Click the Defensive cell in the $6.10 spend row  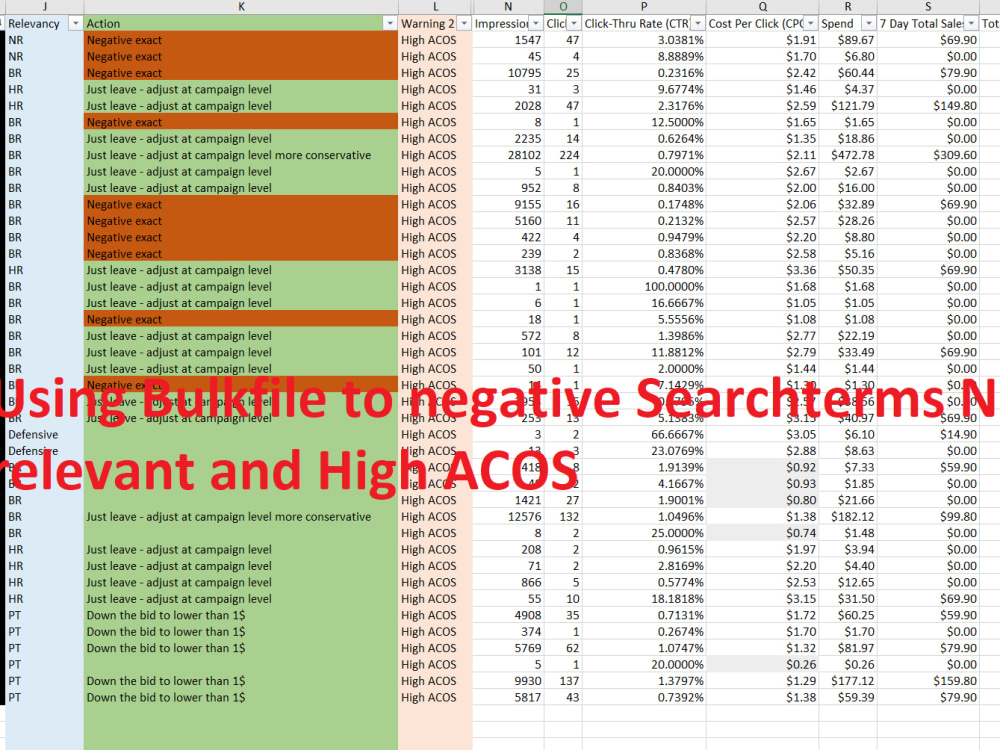45,434
